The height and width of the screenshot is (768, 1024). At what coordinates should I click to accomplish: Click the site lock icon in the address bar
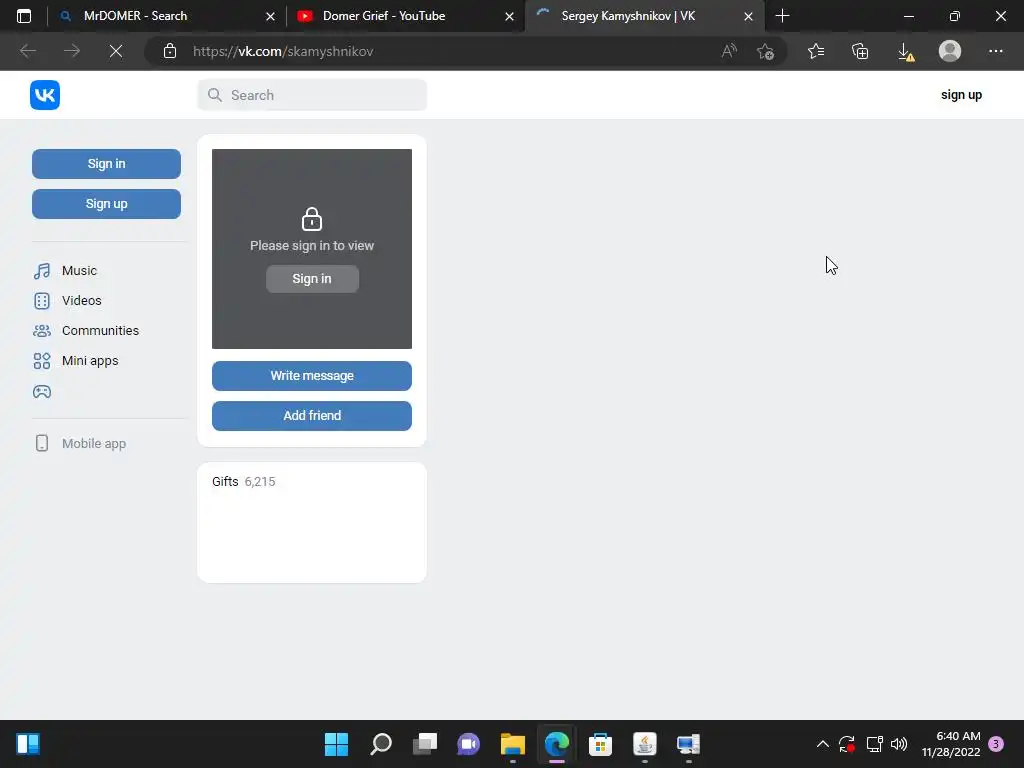(x=170, y=51)
